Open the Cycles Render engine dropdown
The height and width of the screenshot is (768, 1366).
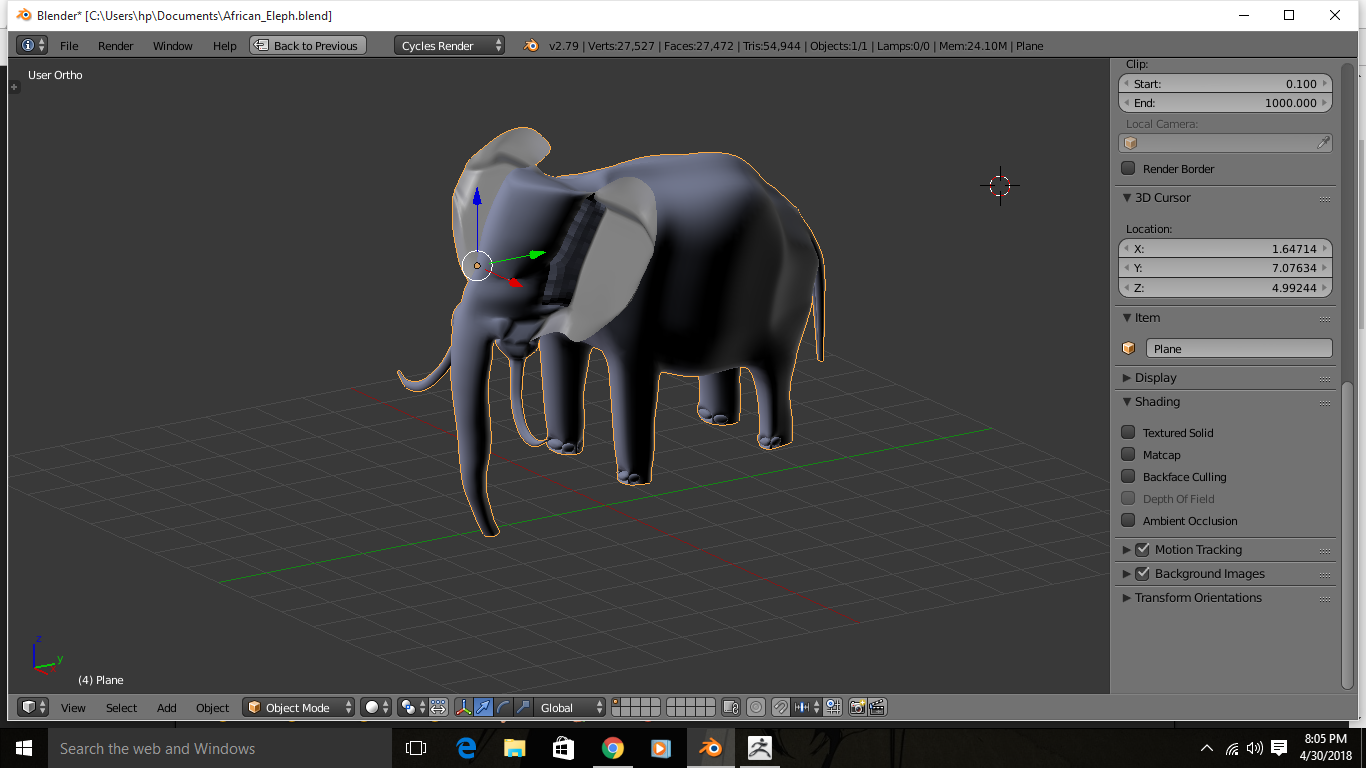(x=449, y=45)
